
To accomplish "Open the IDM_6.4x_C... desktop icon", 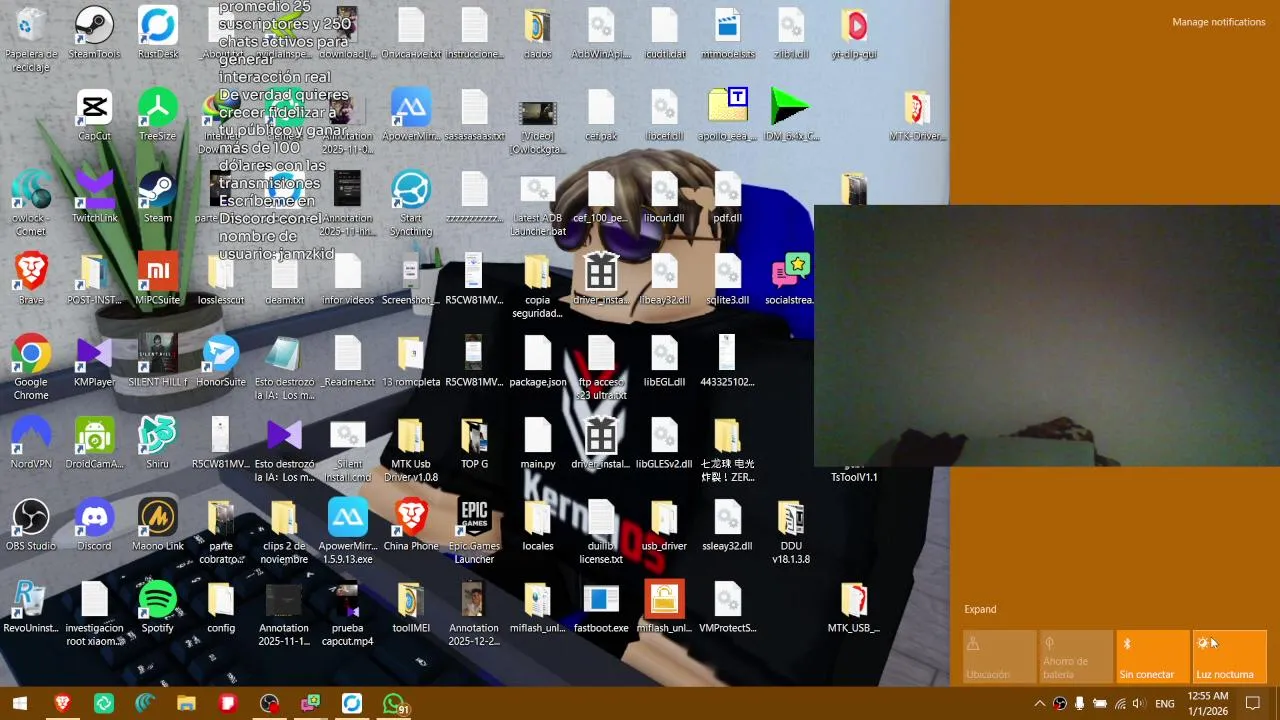I will [791, 115].
